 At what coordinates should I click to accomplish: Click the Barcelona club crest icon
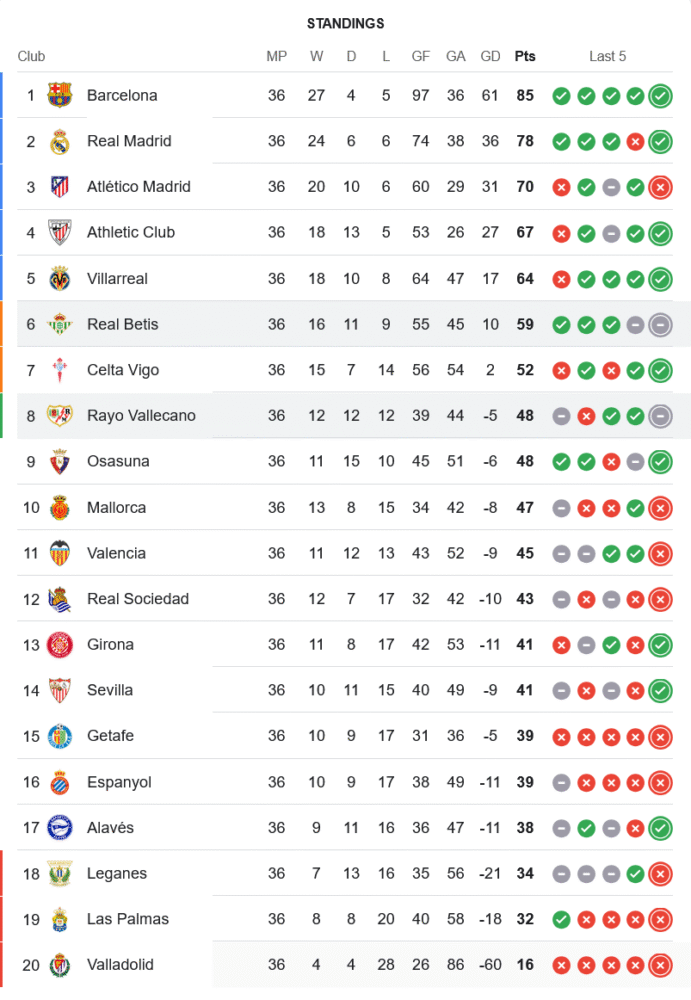60,96
